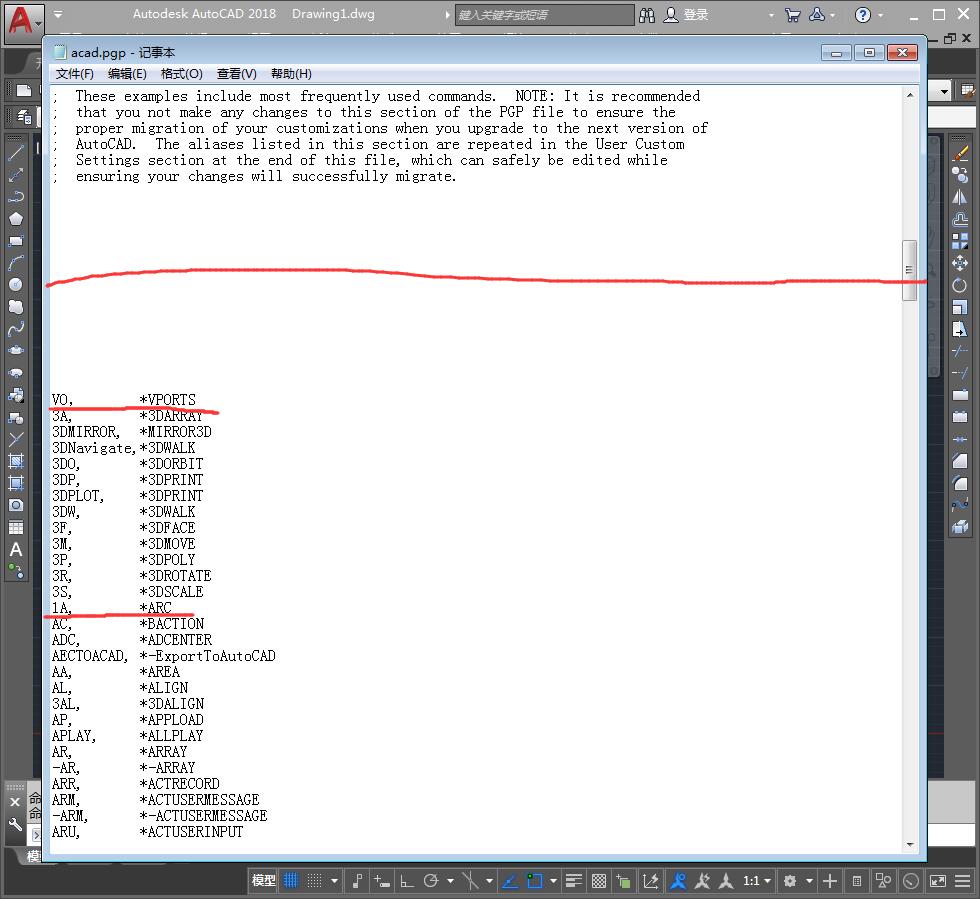Click the Erase tool in the modify toolbar
The height and width of the screenshot is (899, 980).
point(960,153)
